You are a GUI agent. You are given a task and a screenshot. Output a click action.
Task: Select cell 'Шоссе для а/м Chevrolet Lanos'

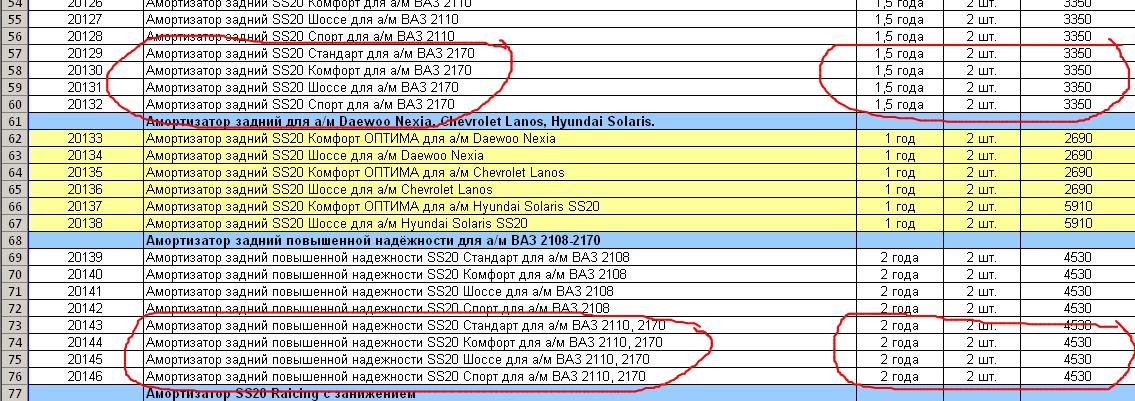tap(499, 190)
